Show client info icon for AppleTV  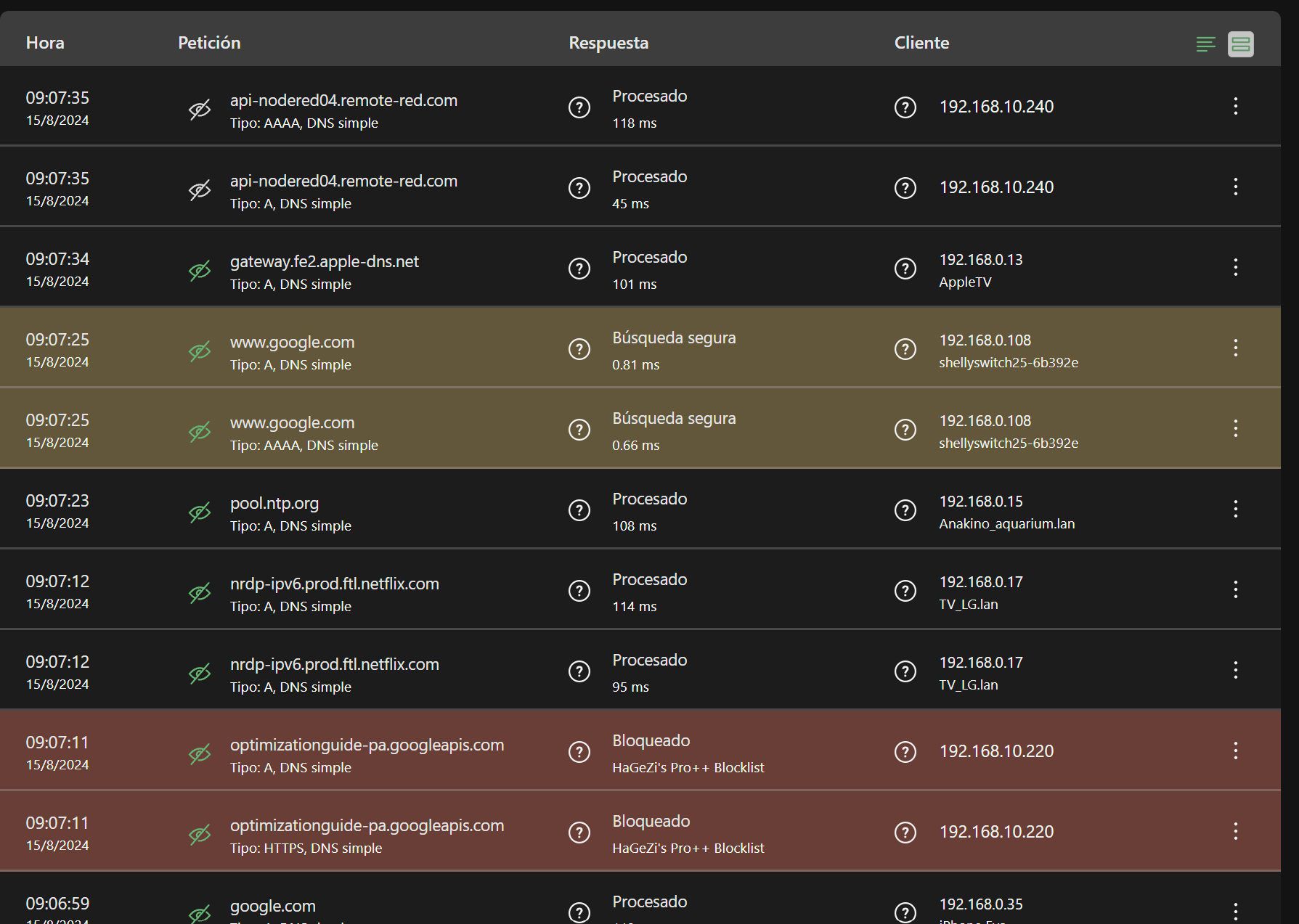tap(905, 269)
